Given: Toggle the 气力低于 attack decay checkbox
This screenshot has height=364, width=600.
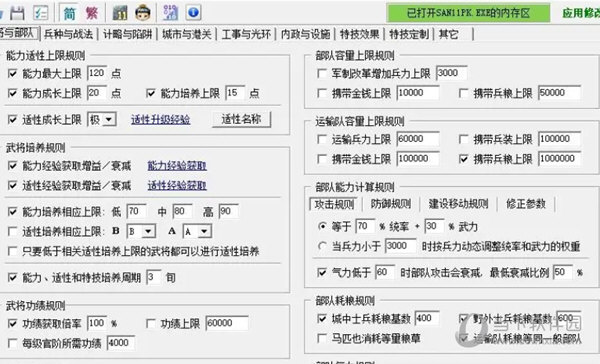Looking at the screenshot, I should (x=322, y=272).
